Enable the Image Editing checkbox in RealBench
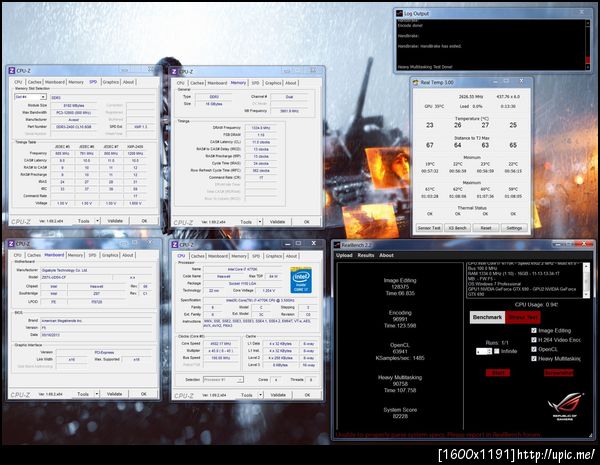600x465 pixels. (534, 330)
